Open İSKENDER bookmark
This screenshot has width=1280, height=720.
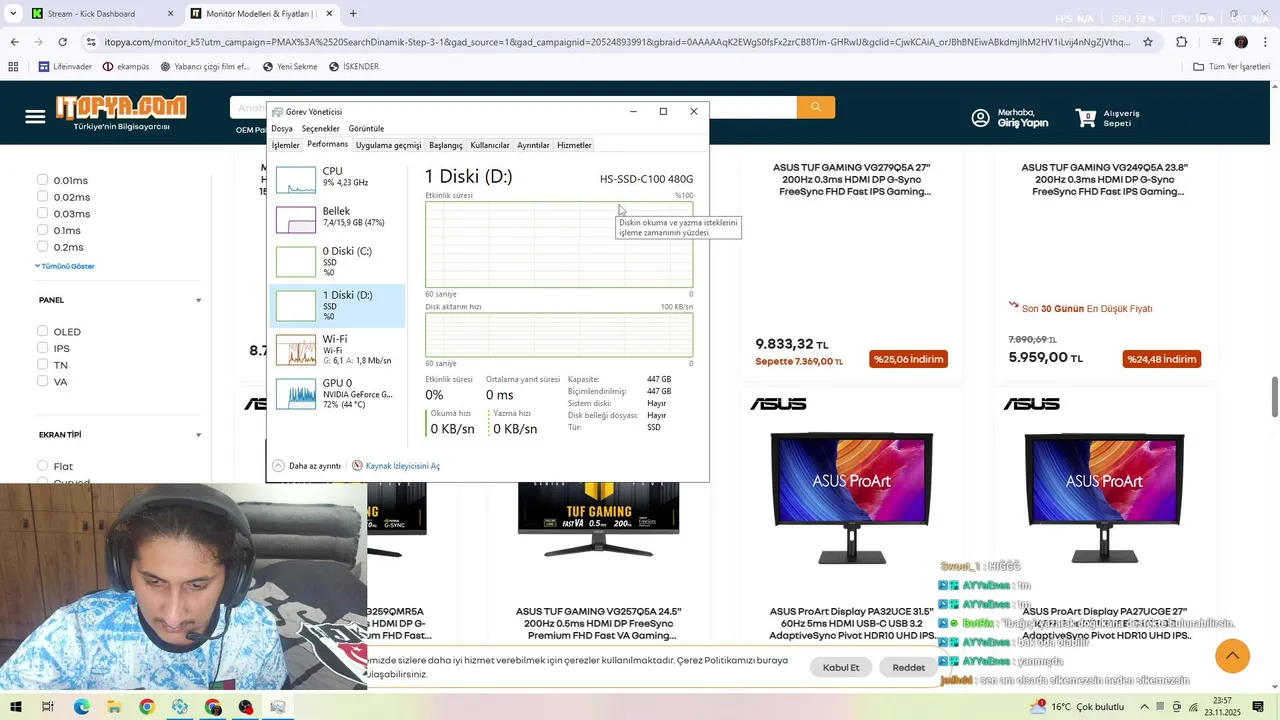353,67
